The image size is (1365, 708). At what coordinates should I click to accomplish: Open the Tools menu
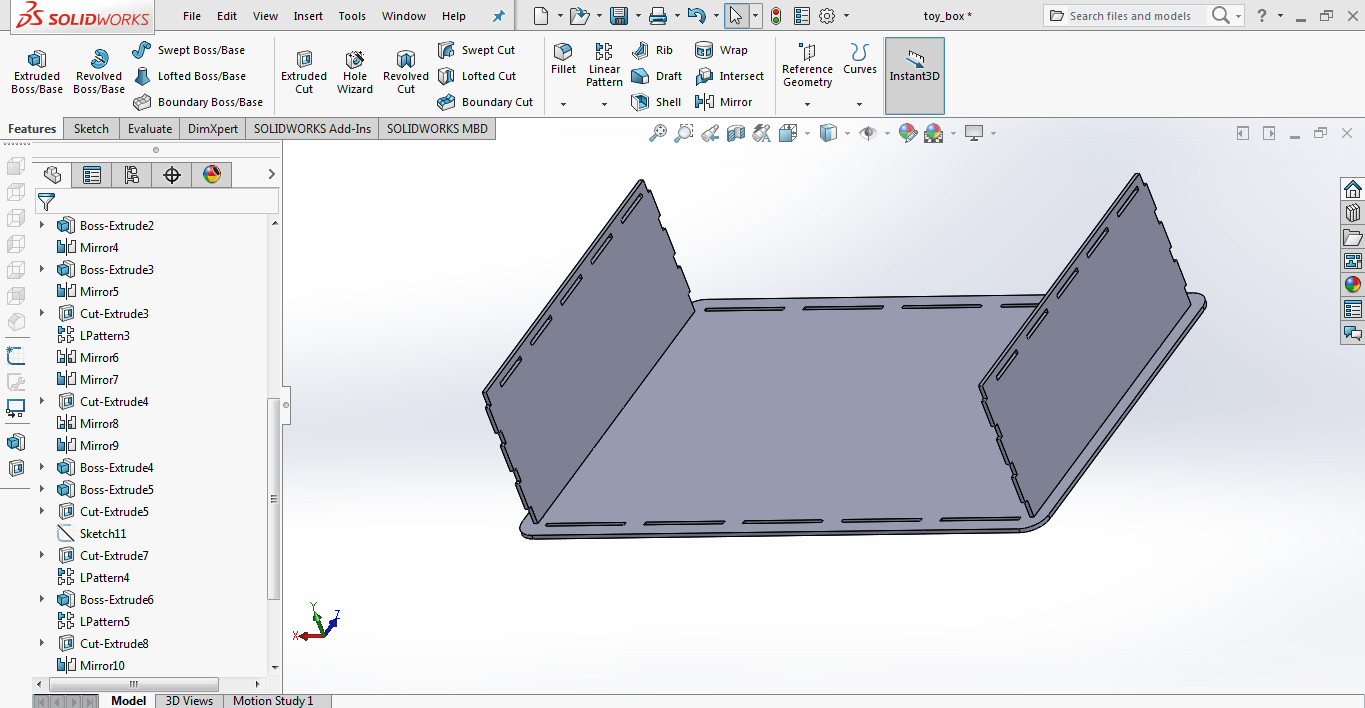tap(352, 16)
